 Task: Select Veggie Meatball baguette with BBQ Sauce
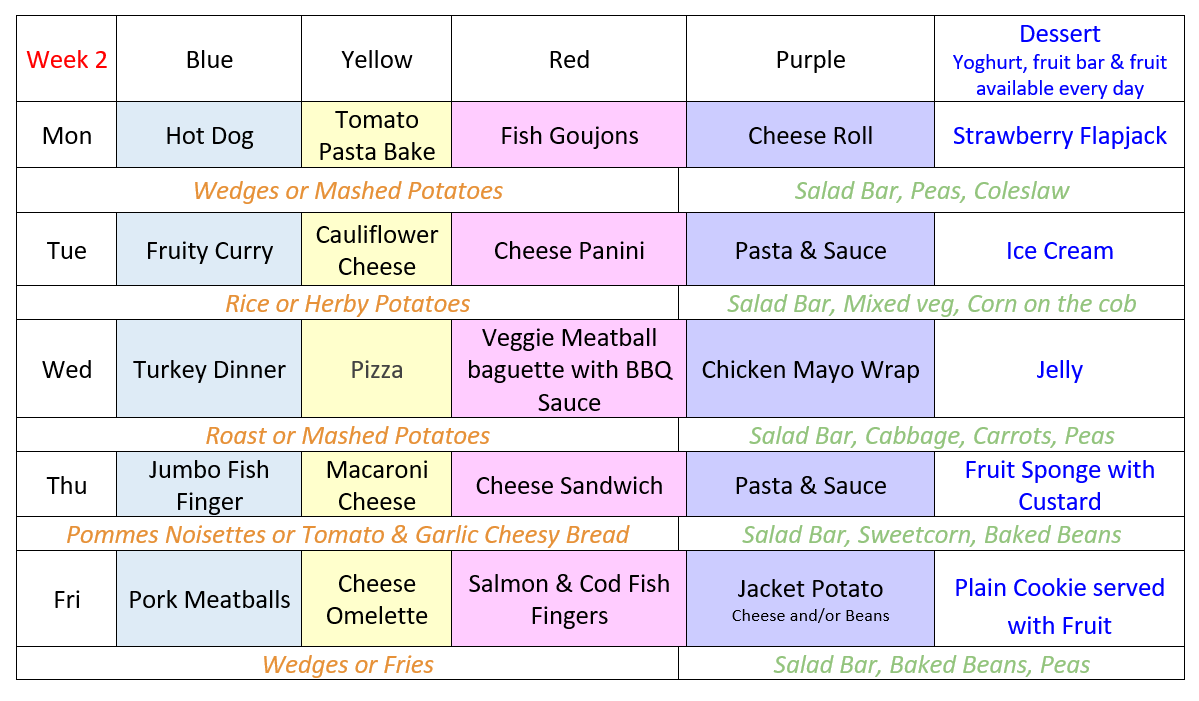[569, 369]
